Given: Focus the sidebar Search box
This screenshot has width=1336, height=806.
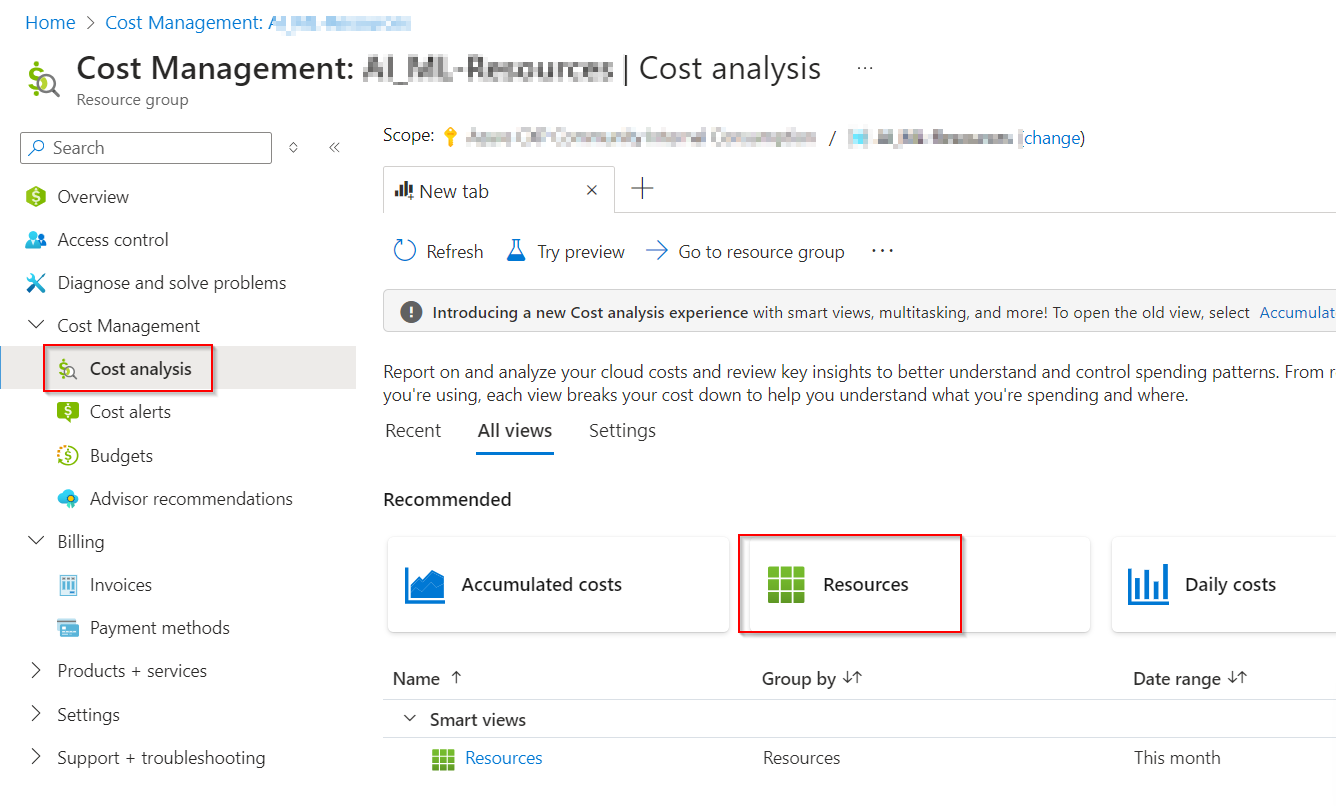Looking at the screenshot, I should tap(146, 148).
